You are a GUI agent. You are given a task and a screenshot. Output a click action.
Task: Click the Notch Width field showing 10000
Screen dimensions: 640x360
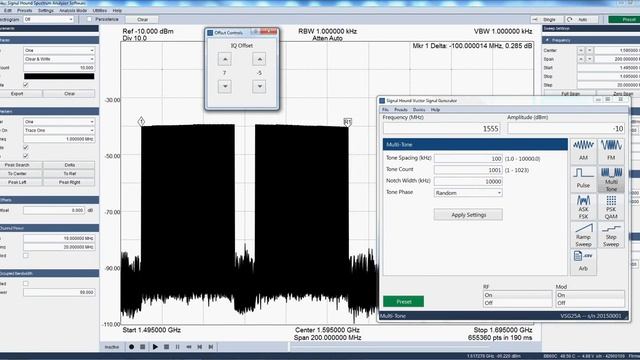click(468, 181)
